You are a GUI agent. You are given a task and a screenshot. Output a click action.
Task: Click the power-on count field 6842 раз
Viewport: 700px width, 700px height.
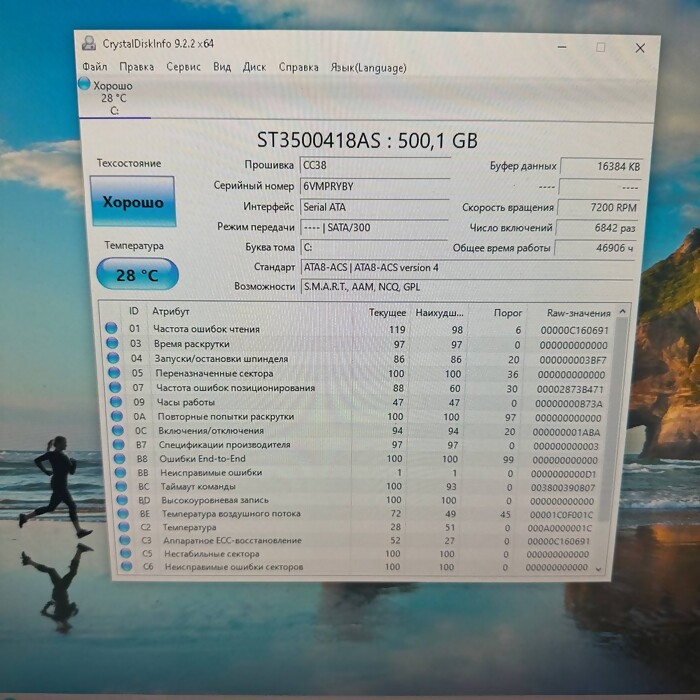click(597, 228)
